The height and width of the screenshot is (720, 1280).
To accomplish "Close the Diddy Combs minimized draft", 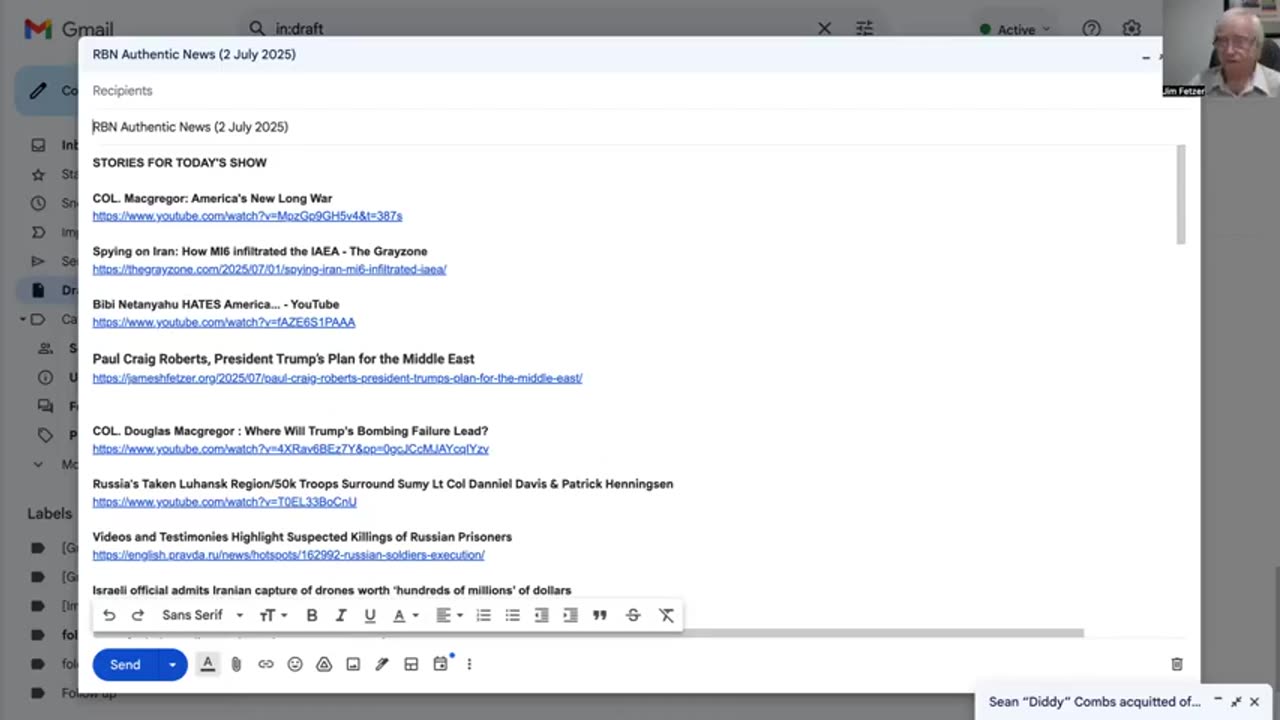I will (1254, 702).
